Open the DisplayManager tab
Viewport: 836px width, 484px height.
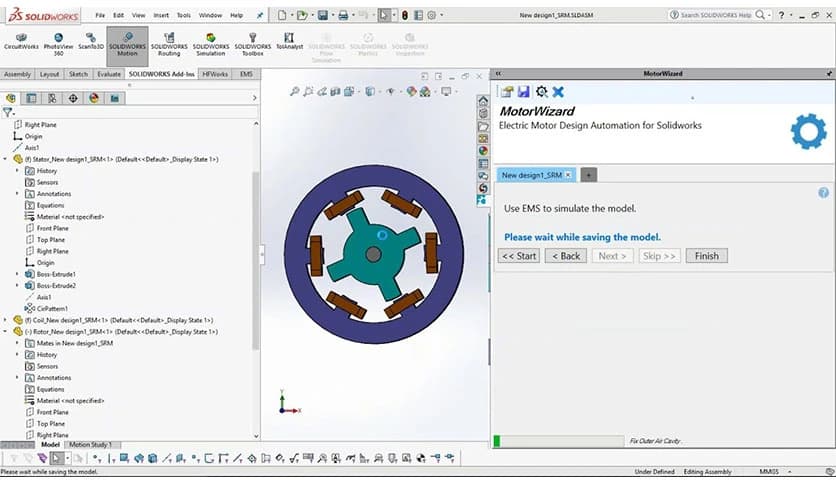pos(94,98)
